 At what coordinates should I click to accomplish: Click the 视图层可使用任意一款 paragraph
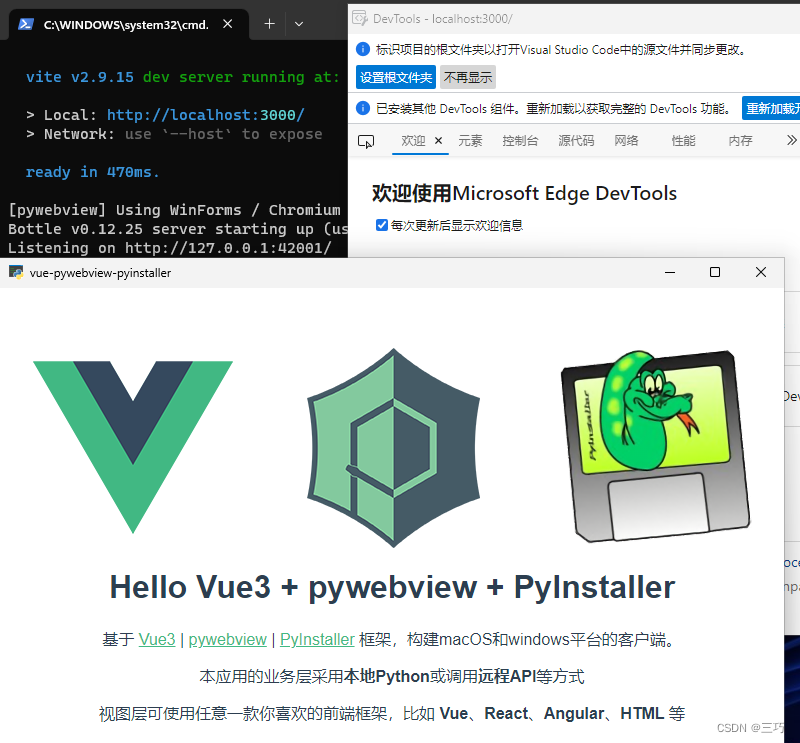(x=392, y=713)
